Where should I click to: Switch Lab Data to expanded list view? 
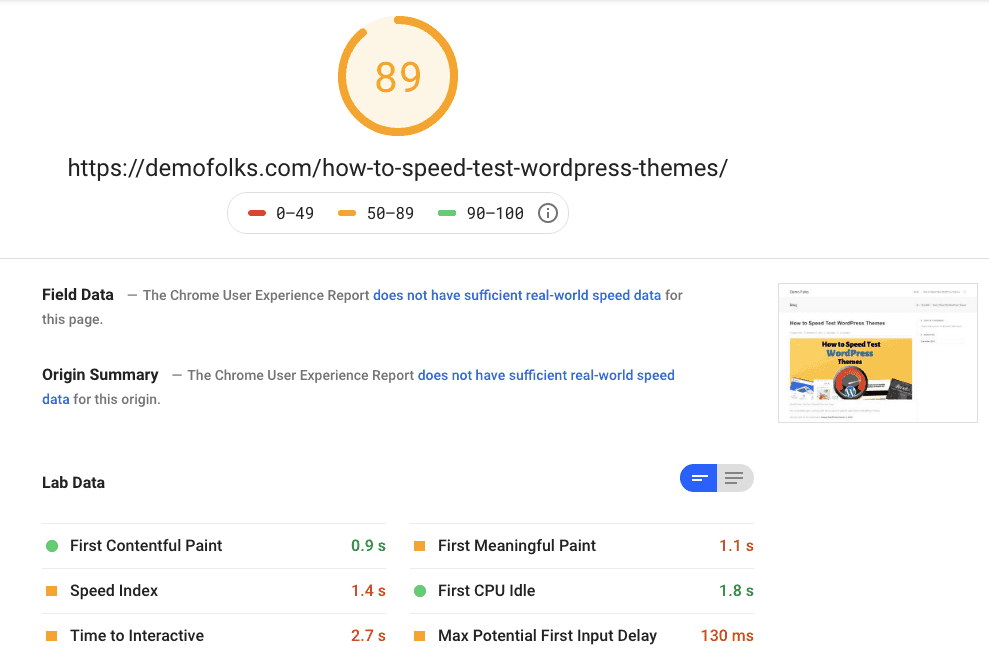point(735,478)
